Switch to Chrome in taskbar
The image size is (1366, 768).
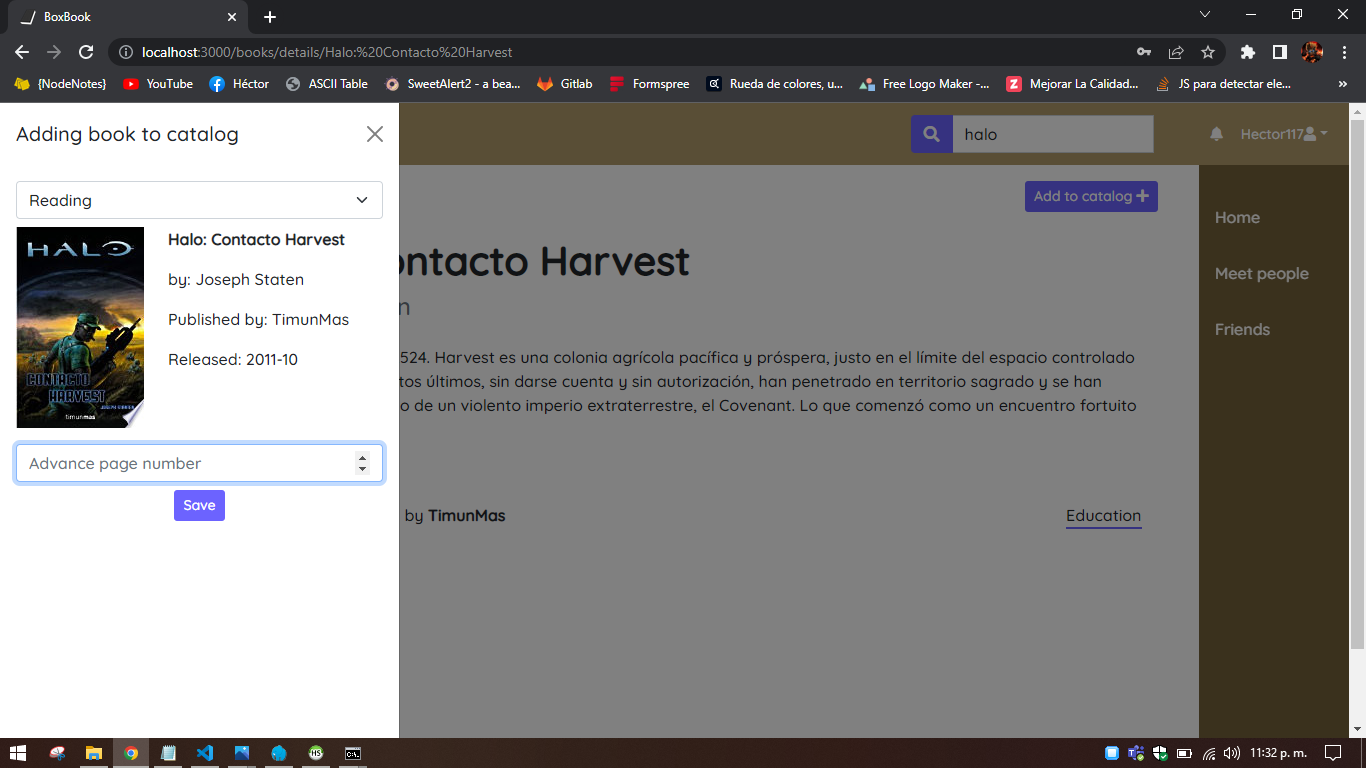click(x=131, y=753)
